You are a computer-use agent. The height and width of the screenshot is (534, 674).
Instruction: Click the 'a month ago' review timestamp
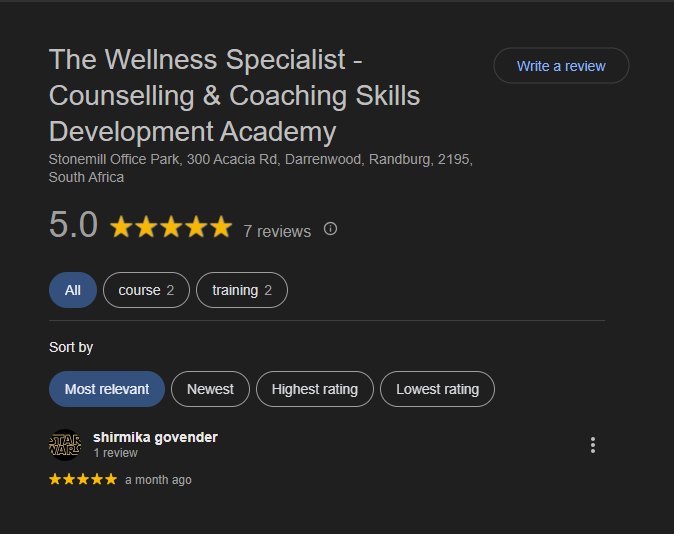tap(158, 480)
